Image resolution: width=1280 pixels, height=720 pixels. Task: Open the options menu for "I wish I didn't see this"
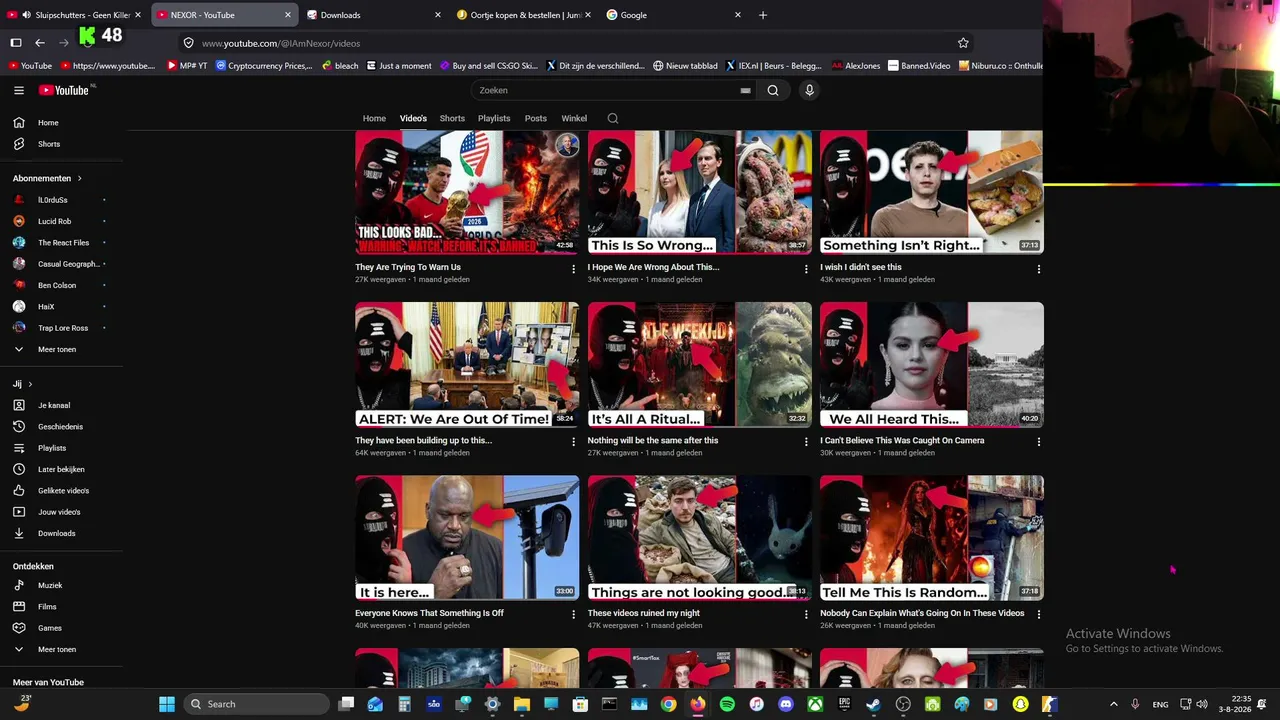tap(1038, 269)
